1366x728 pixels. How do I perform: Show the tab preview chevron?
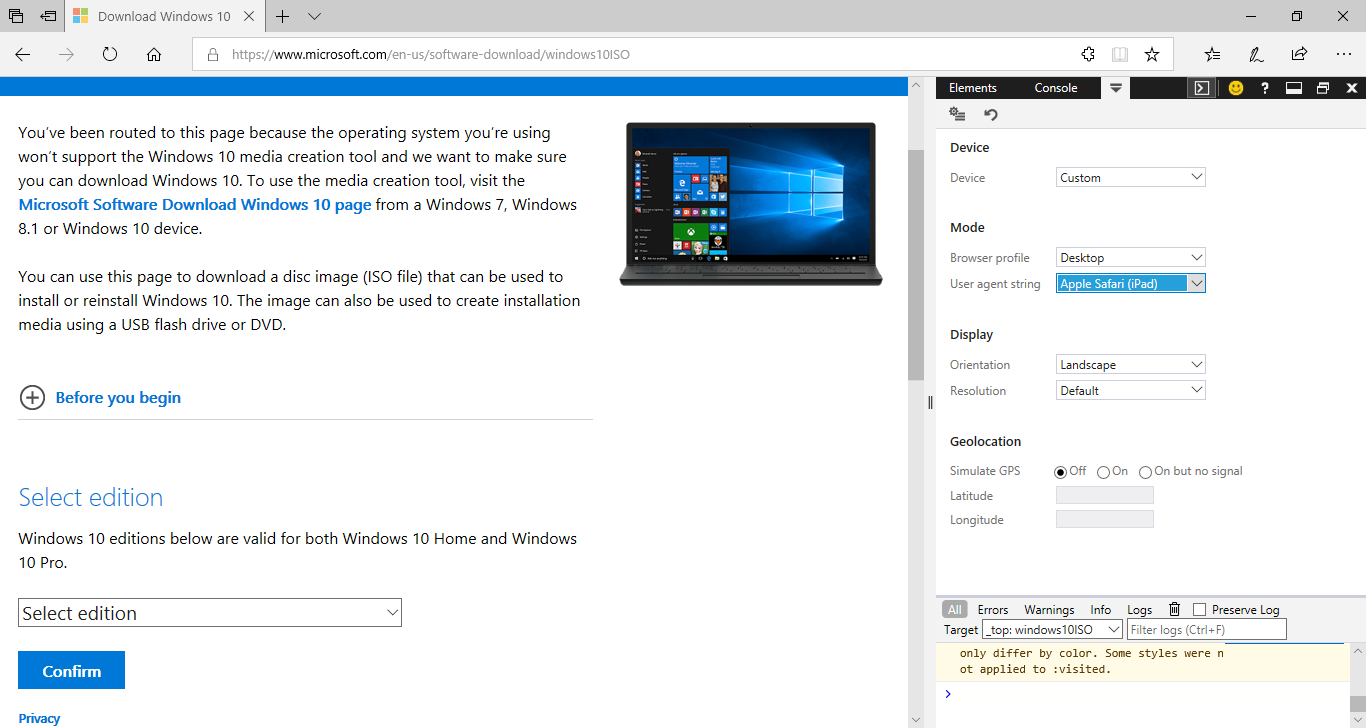(x=314, y=16)
